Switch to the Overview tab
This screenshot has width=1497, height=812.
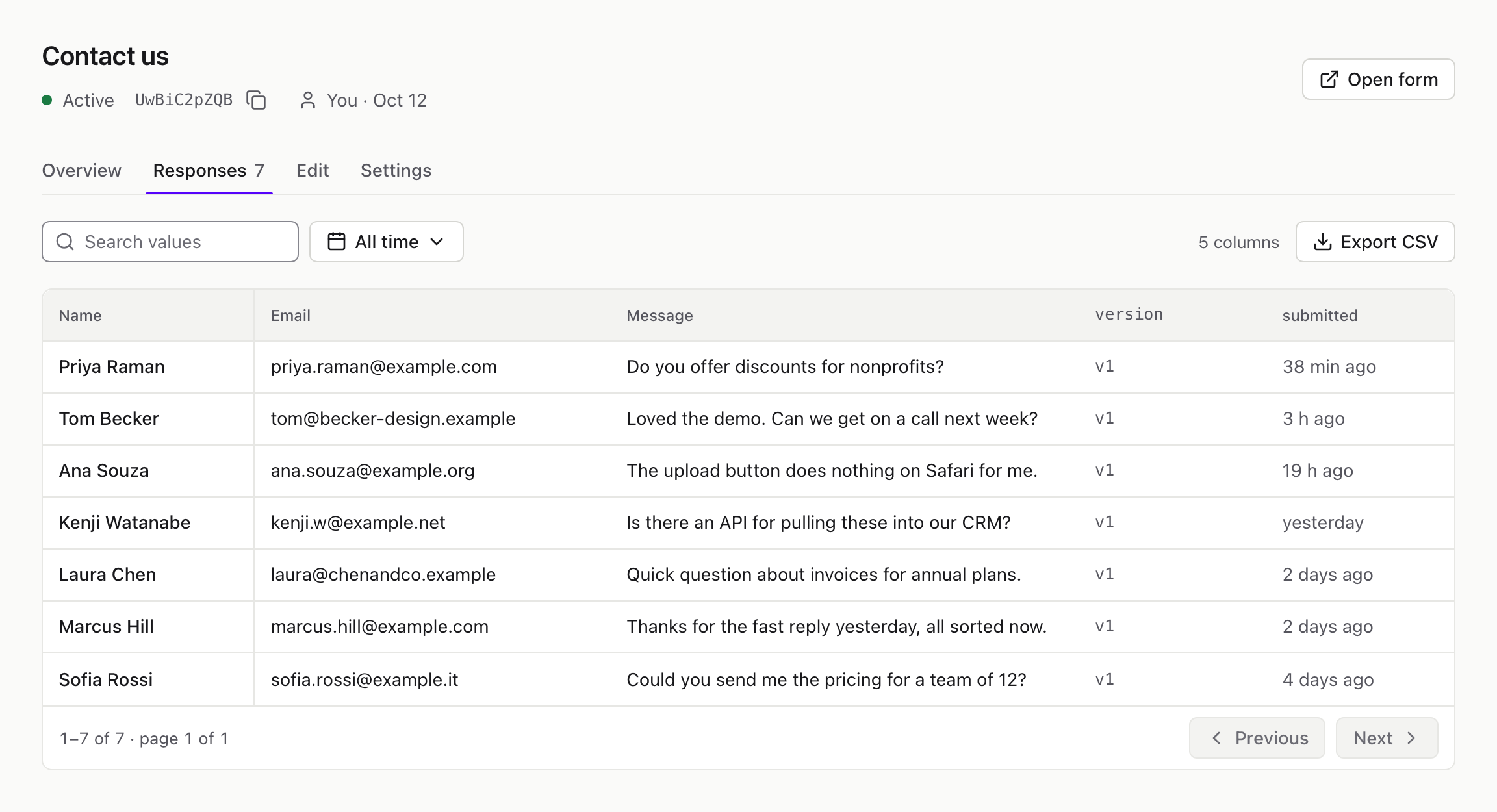[82, 170]
